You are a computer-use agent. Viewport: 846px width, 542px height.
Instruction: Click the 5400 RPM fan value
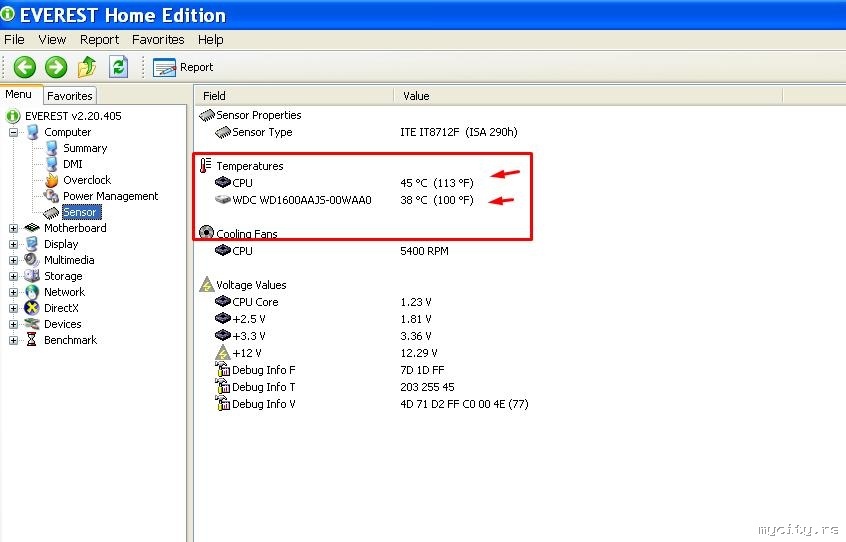click(x=424, y=251)
